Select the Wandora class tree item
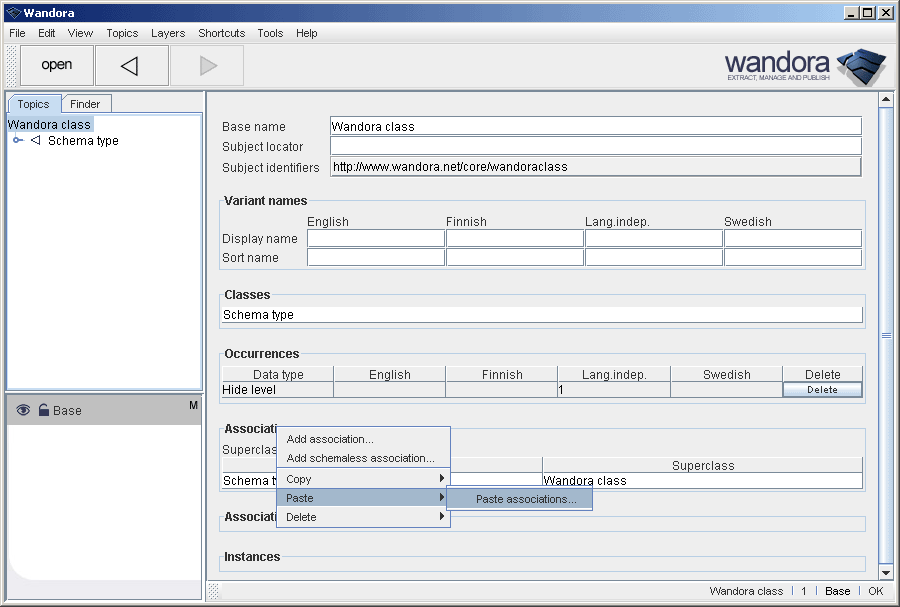This screenshot has width=900, height=607. tap(50, 125)
